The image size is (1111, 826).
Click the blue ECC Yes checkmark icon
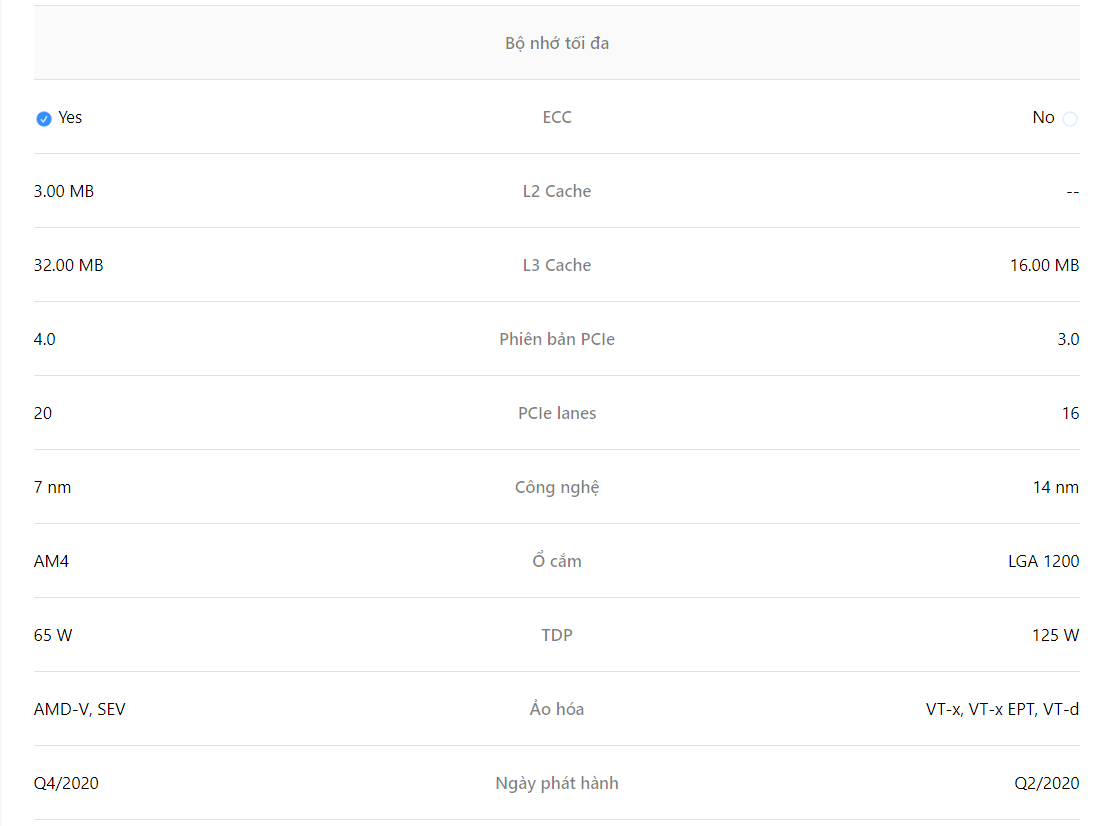click(44, 118)
